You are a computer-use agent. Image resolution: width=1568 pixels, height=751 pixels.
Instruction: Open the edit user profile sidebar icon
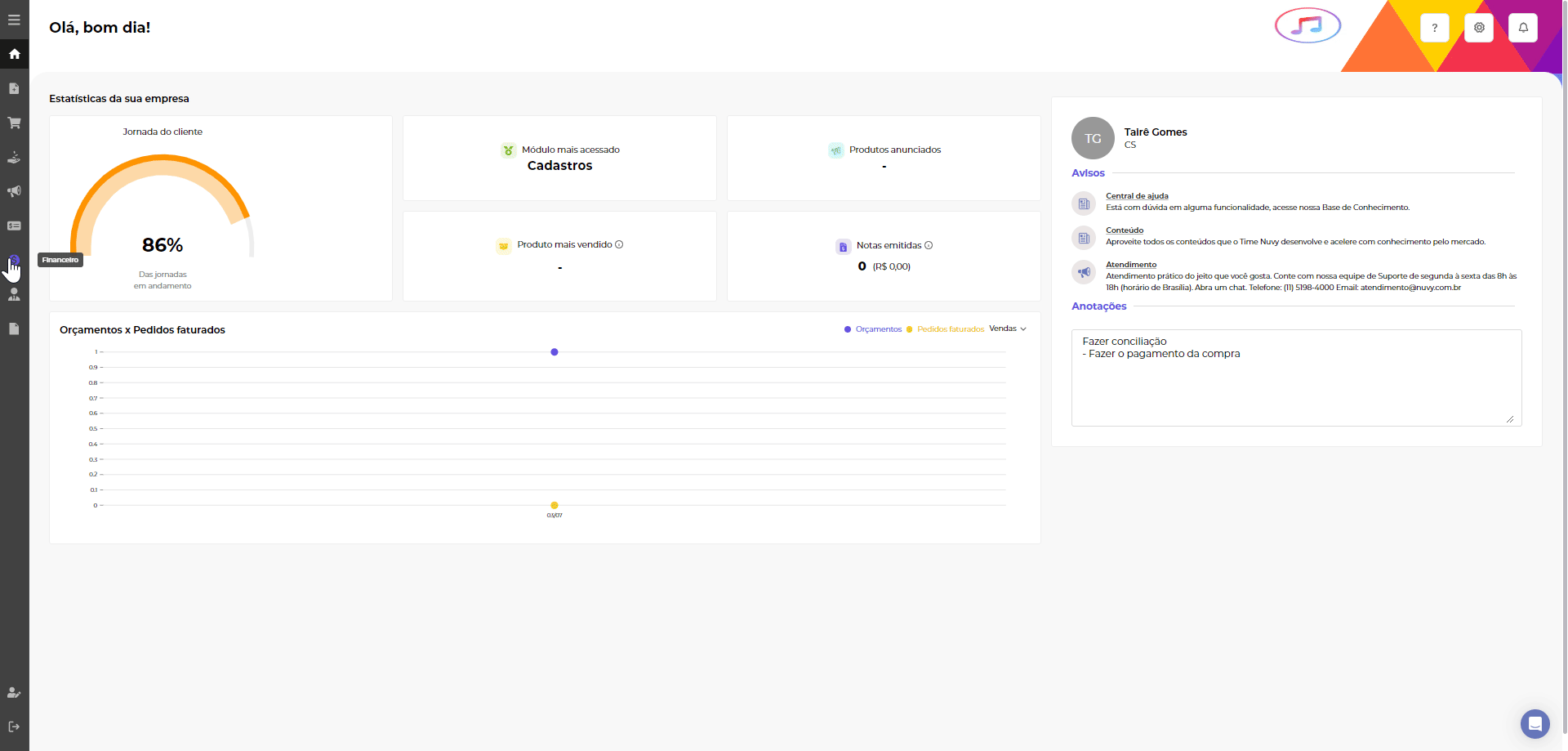(14, 692)
